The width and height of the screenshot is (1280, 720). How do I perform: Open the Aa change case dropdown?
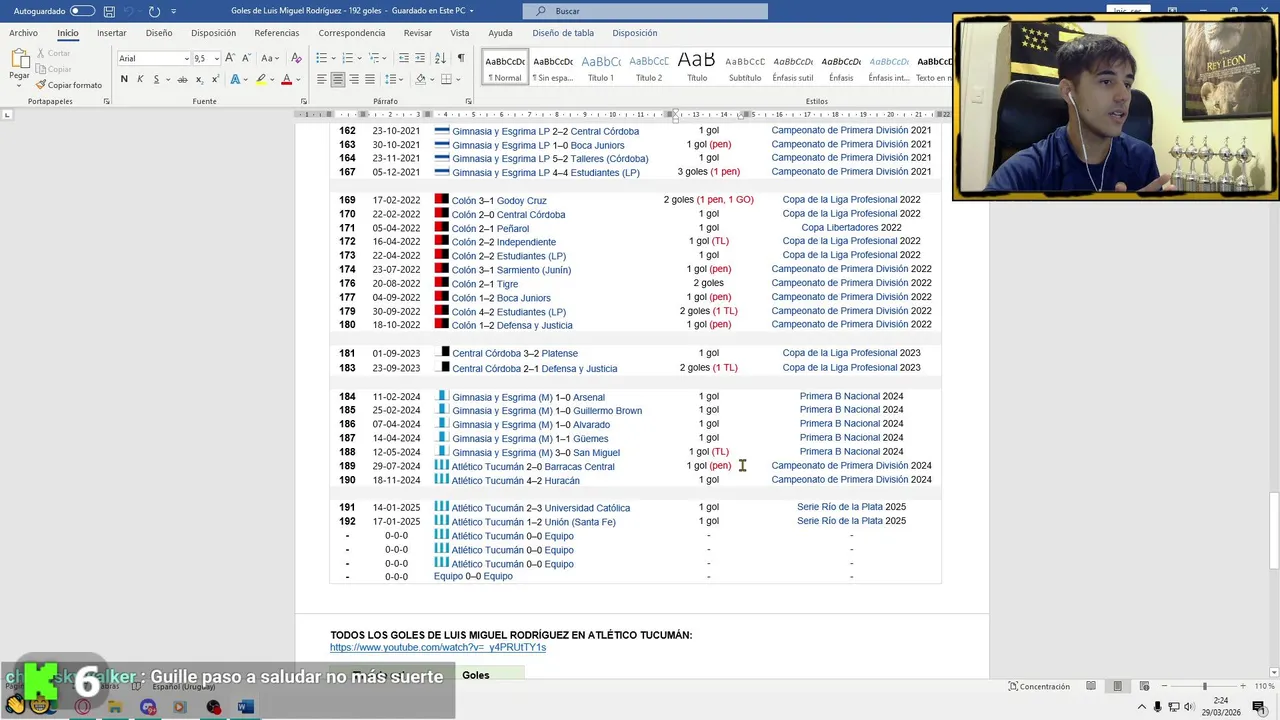click(270, 58)
